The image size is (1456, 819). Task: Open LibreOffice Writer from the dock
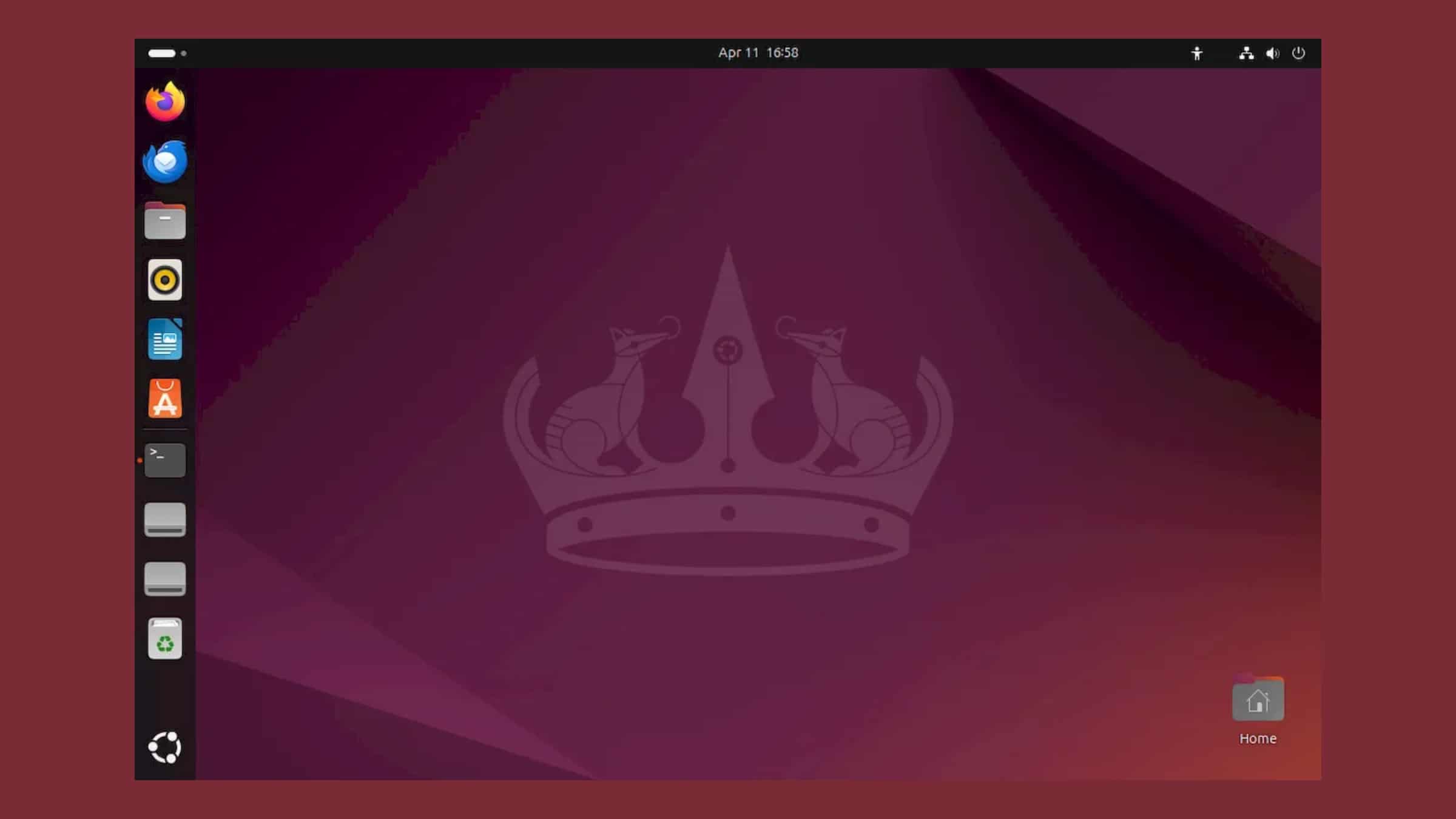(x=165, y=339)
